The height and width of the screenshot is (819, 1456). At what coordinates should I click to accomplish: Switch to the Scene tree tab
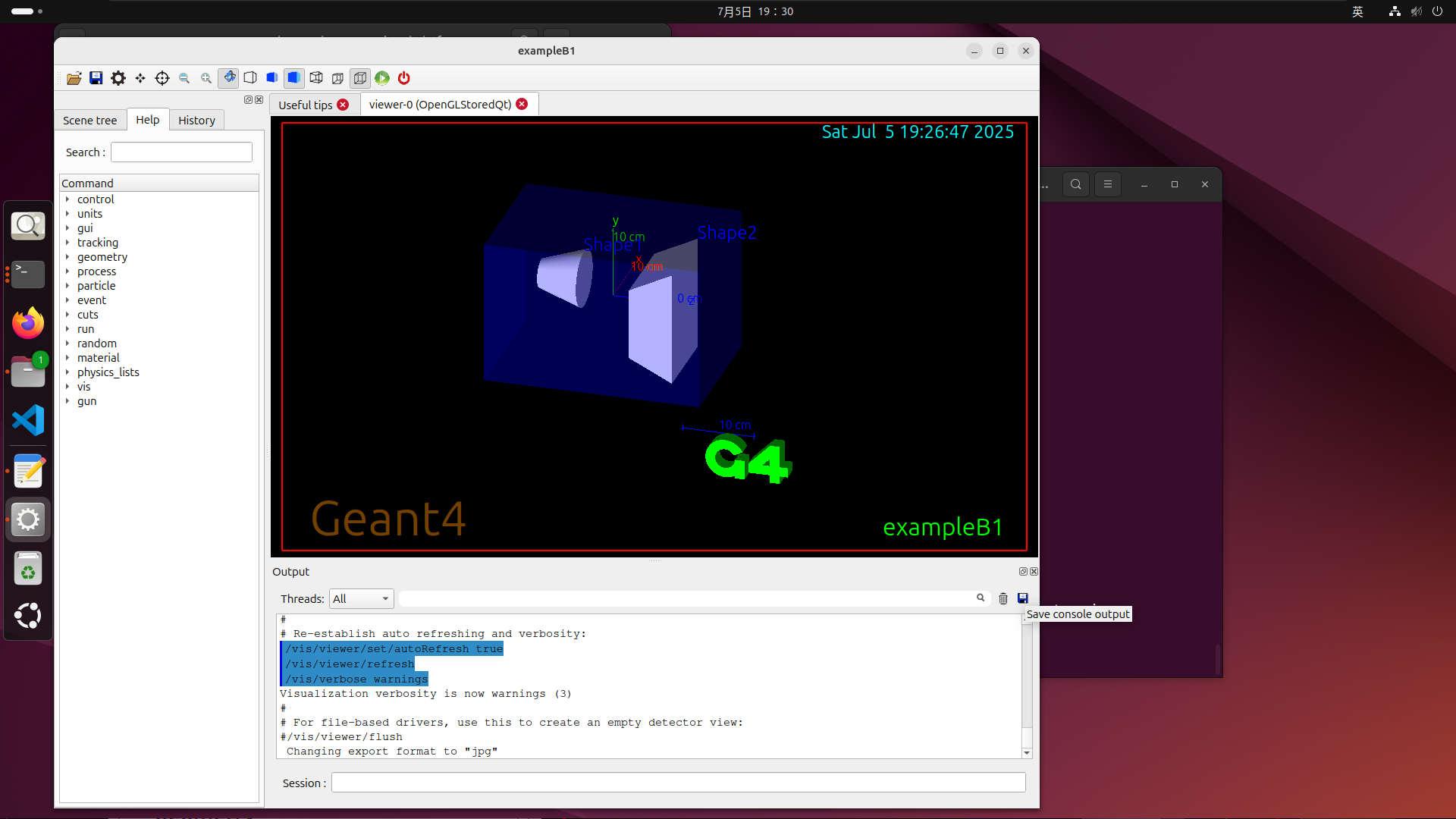point(89,121)
